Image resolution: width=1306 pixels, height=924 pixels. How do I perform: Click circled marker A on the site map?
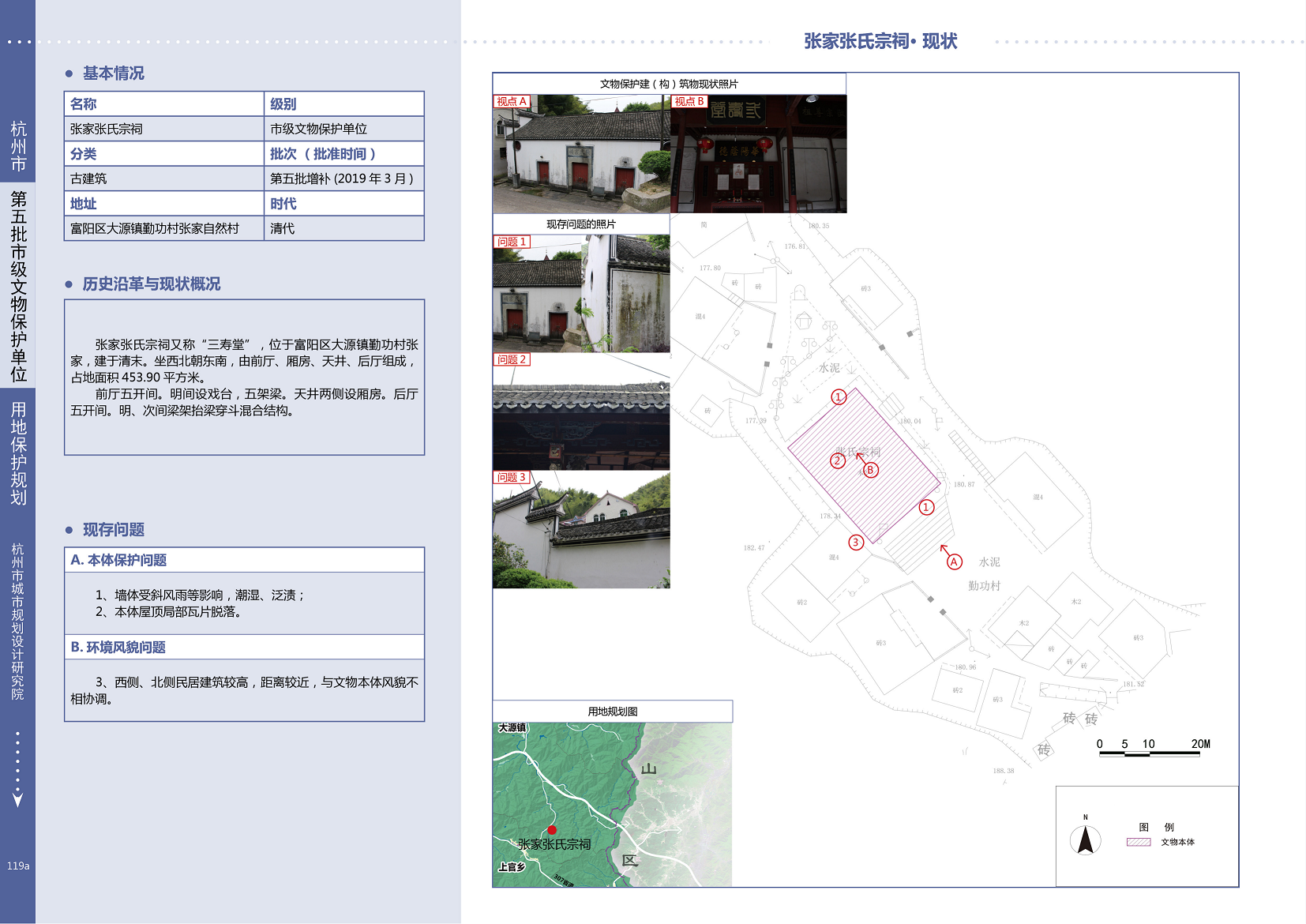tap(955, 562)
